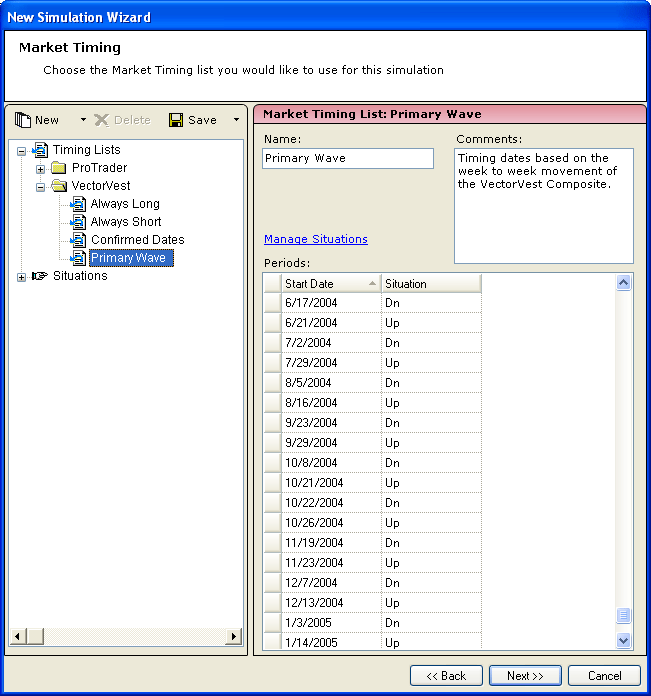Click the New timing list icon

tap(23, 120)
